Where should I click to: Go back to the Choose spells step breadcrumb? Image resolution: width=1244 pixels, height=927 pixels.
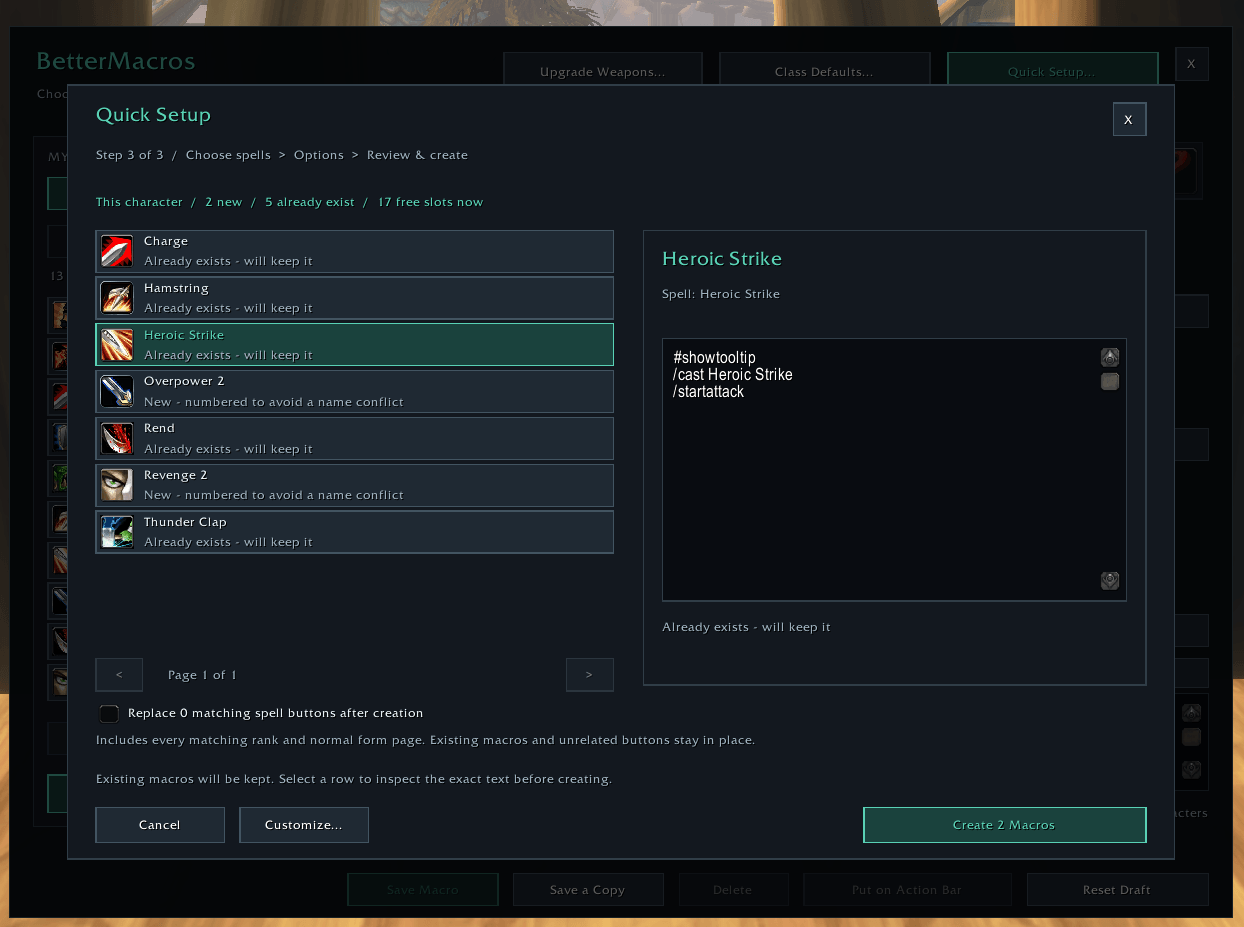tap(228, 155)
